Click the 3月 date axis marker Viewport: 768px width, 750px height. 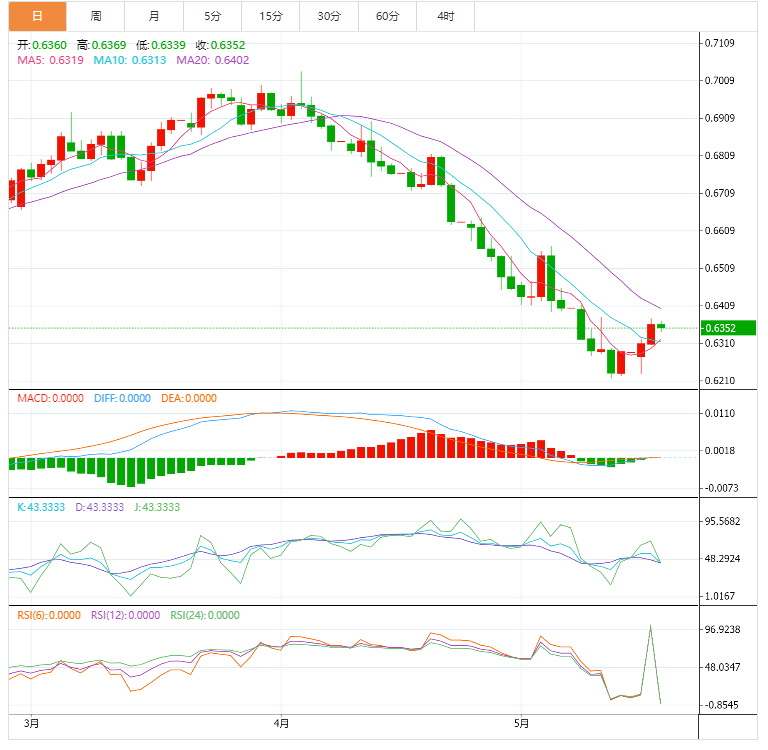point(31,723)
